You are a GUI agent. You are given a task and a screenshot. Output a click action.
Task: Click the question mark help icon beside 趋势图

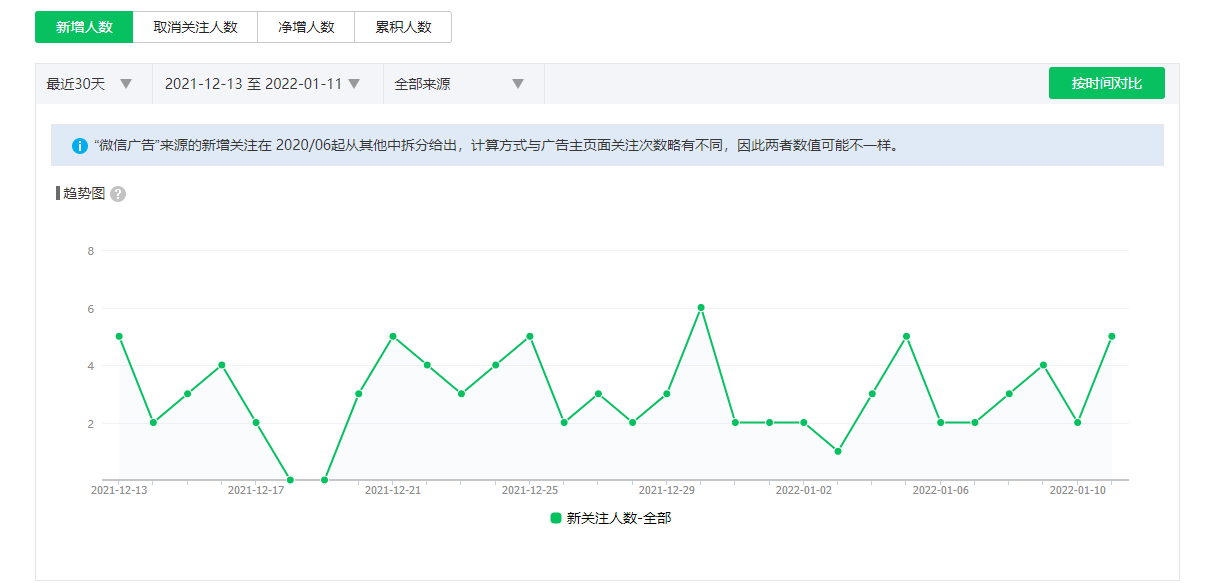point(118,194)
